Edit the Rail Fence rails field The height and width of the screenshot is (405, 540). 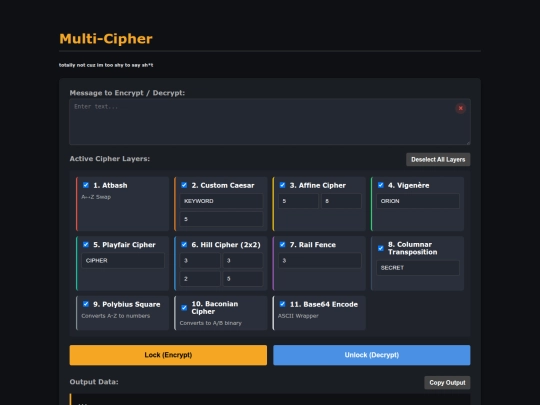[x=320, y=261]
